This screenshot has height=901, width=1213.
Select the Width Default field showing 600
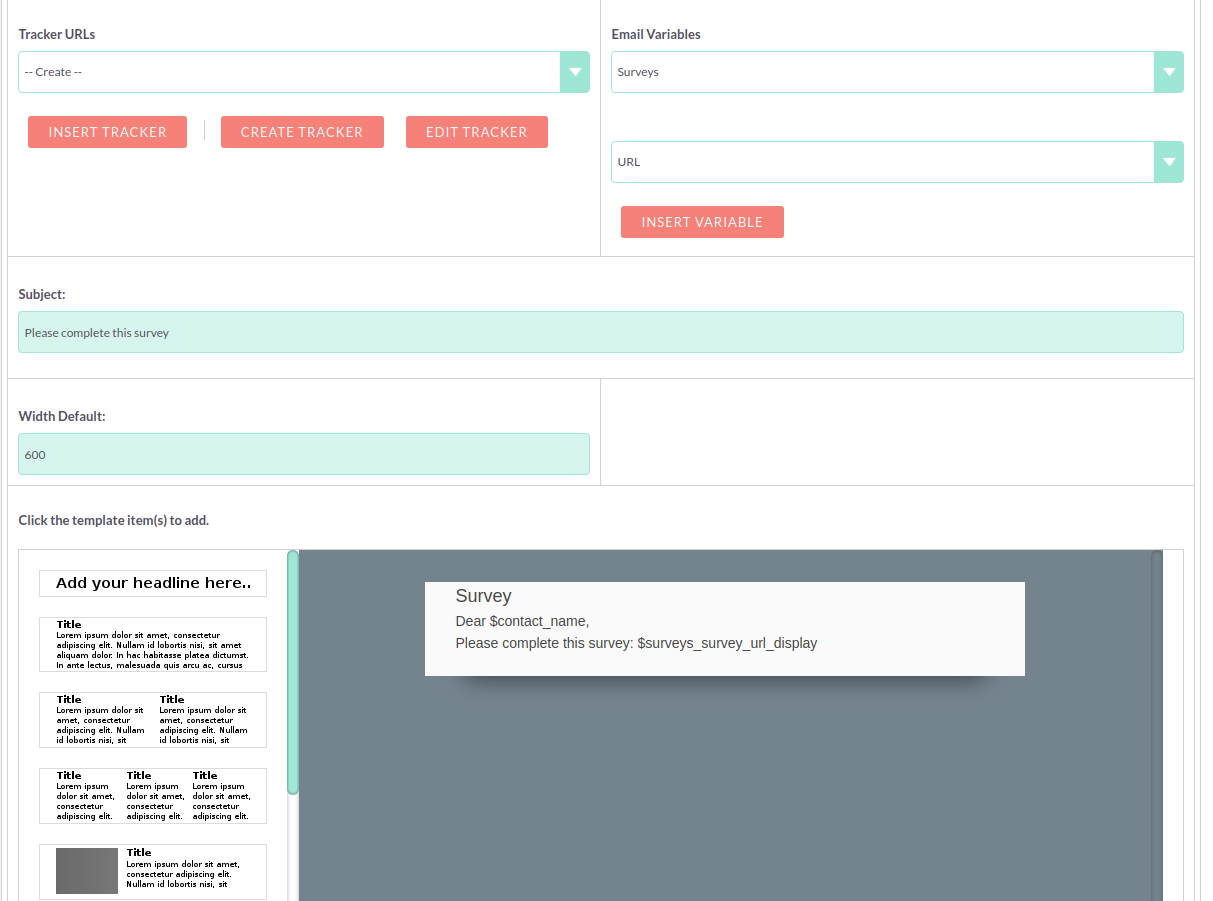click(x=304, y=454)
